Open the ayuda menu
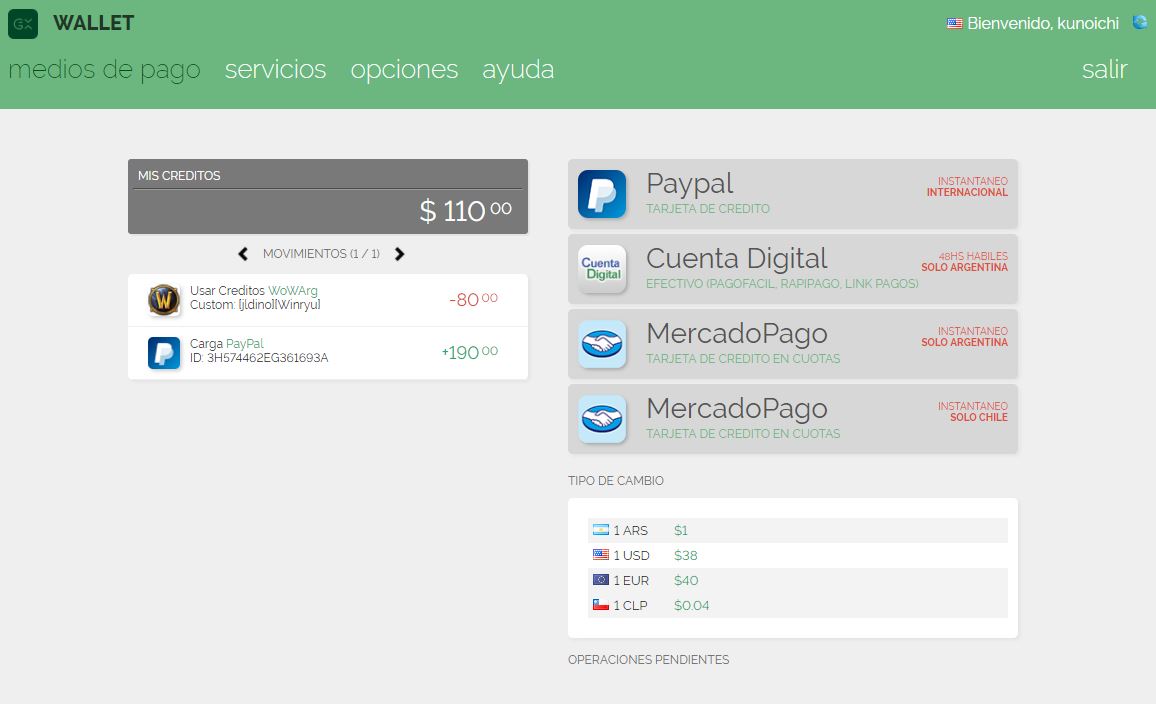This screenshot has height=704, width=1156. [x=518, y=69]
